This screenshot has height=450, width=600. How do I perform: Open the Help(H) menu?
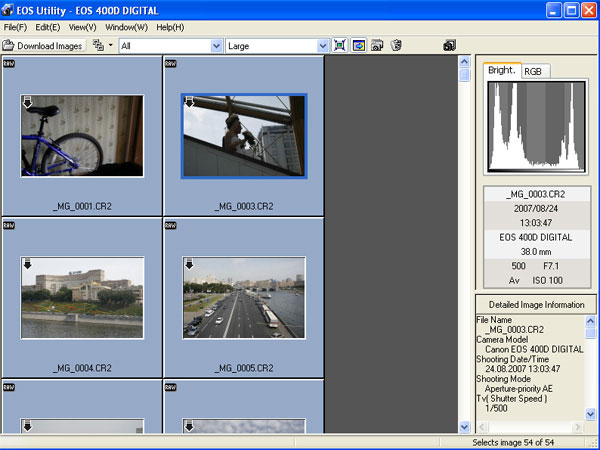point(170,28)
